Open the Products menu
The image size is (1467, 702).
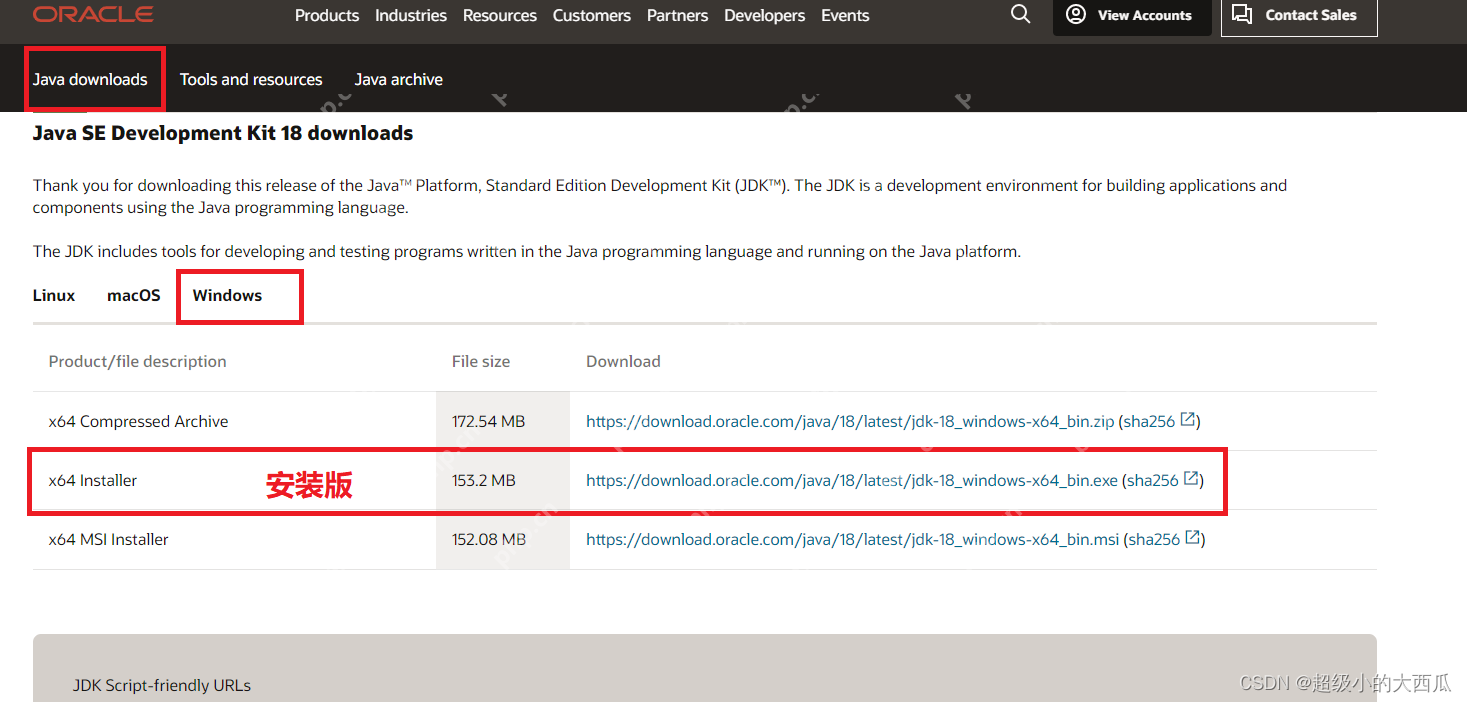click(x=327, y=15)
